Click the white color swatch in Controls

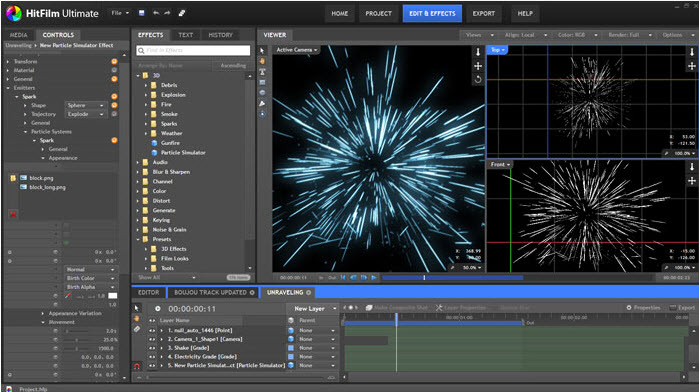(x=113, y=296)
